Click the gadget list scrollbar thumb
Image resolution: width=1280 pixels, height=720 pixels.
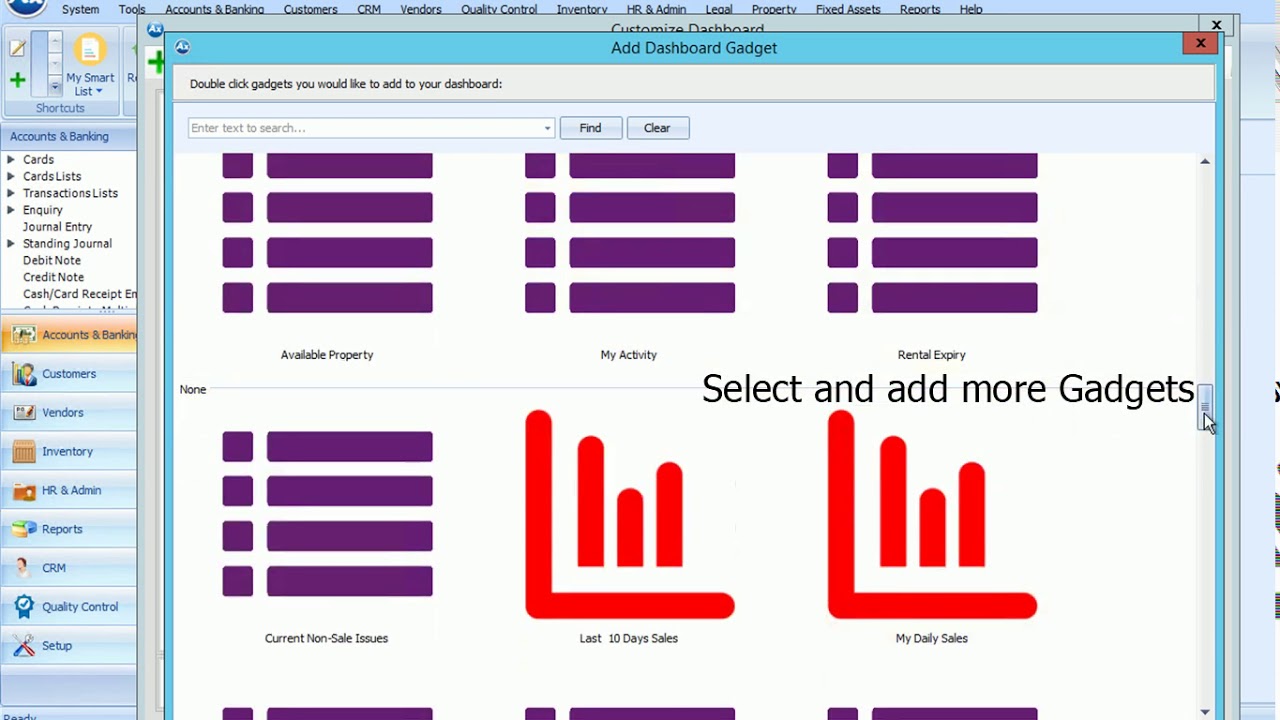(1206, 408)
